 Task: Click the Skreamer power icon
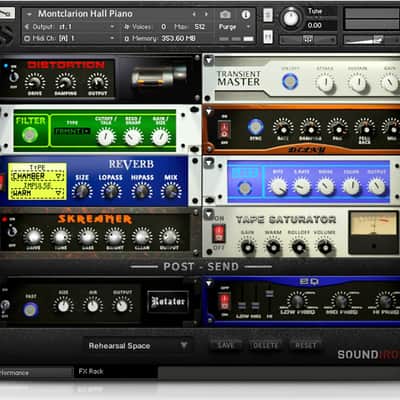click(x=12, y=231)
